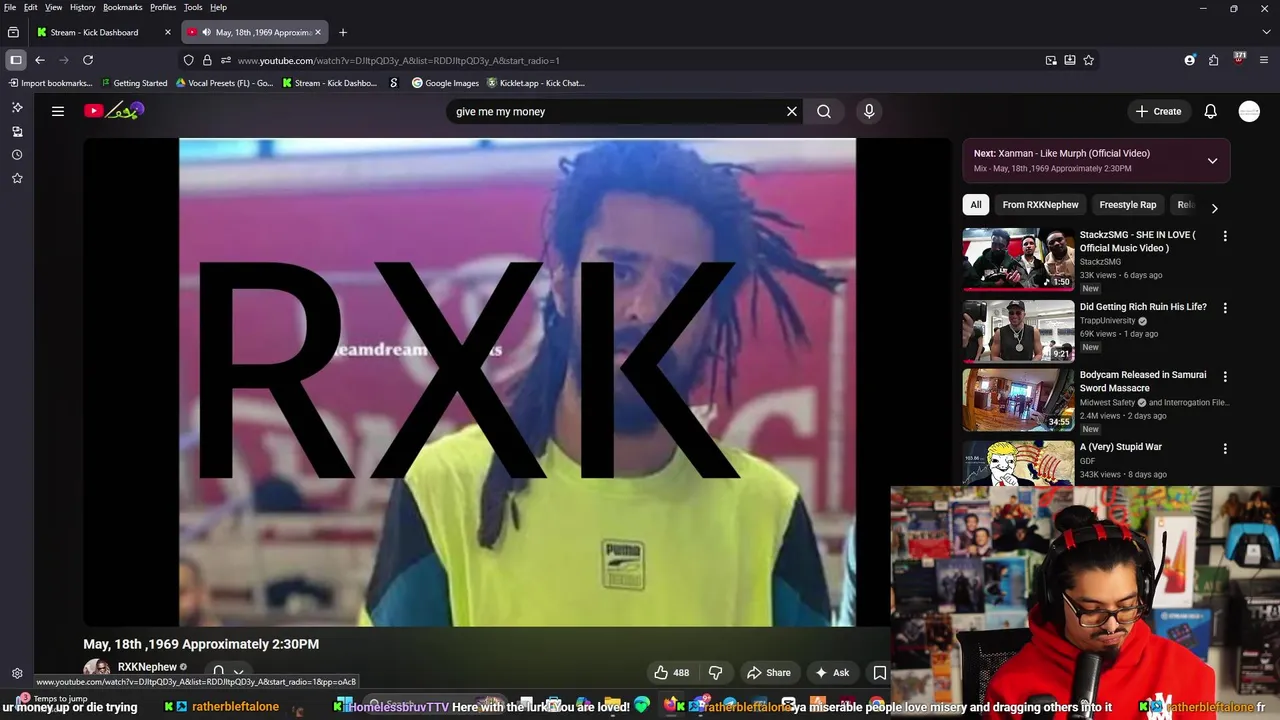Screen dimensions: 1280x720
Task: Open Kicklet.app bookmark
Action: tap(535, 83)
